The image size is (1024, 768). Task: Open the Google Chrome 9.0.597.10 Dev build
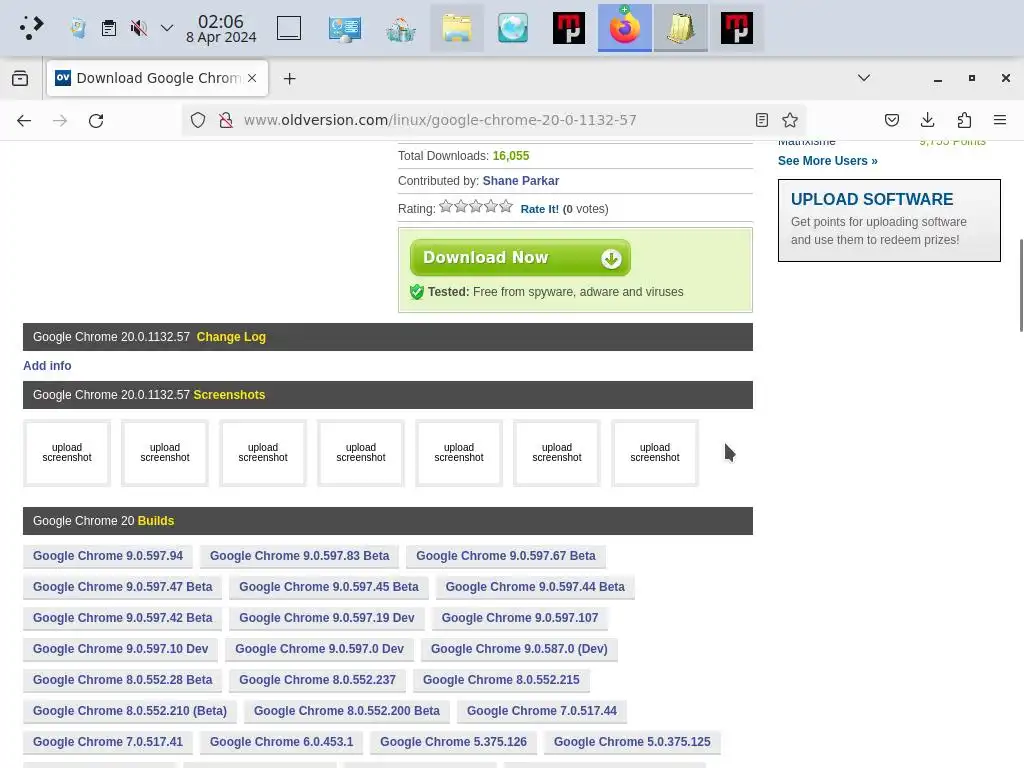coord(120,648)
